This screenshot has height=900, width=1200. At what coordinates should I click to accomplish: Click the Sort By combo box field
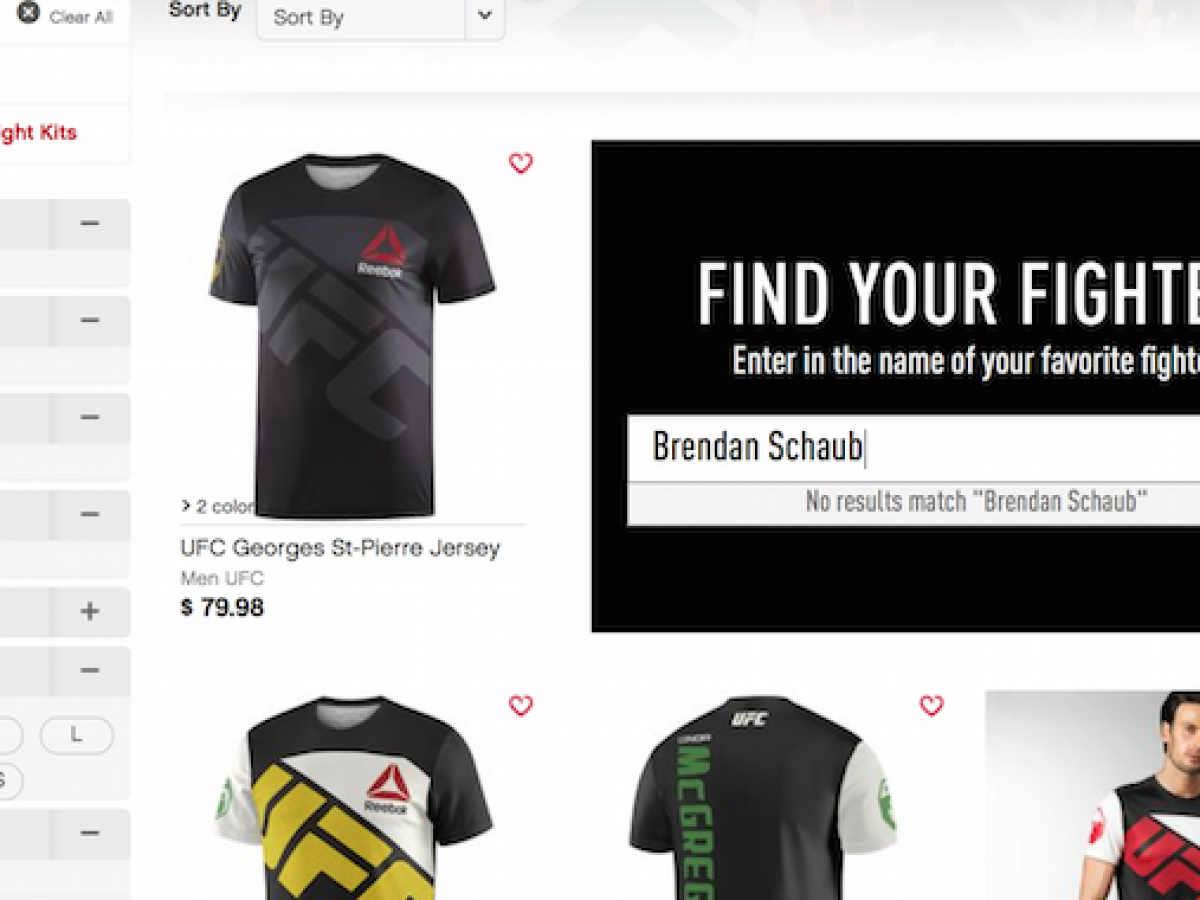[380, 17]
